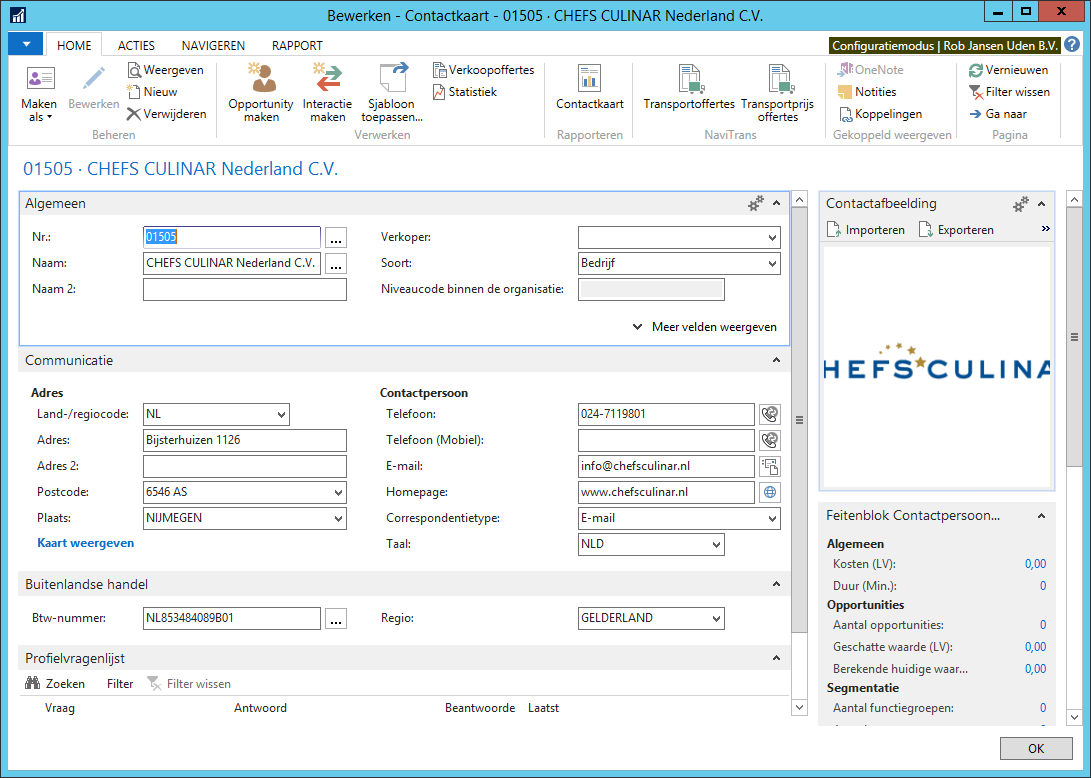Open the Land-/regiocode dropdown
The width and height of the screenshot is (1091, 778).
pos(281,415)
